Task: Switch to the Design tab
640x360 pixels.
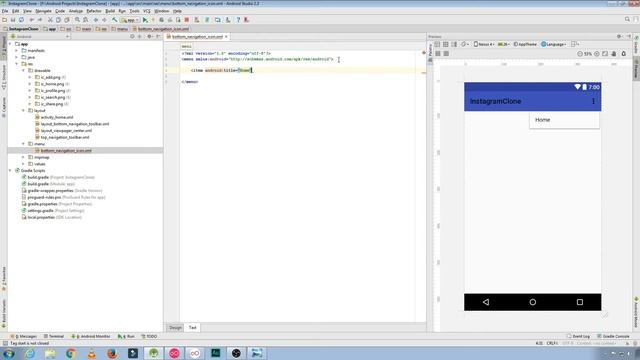Action: click(175, 327)
